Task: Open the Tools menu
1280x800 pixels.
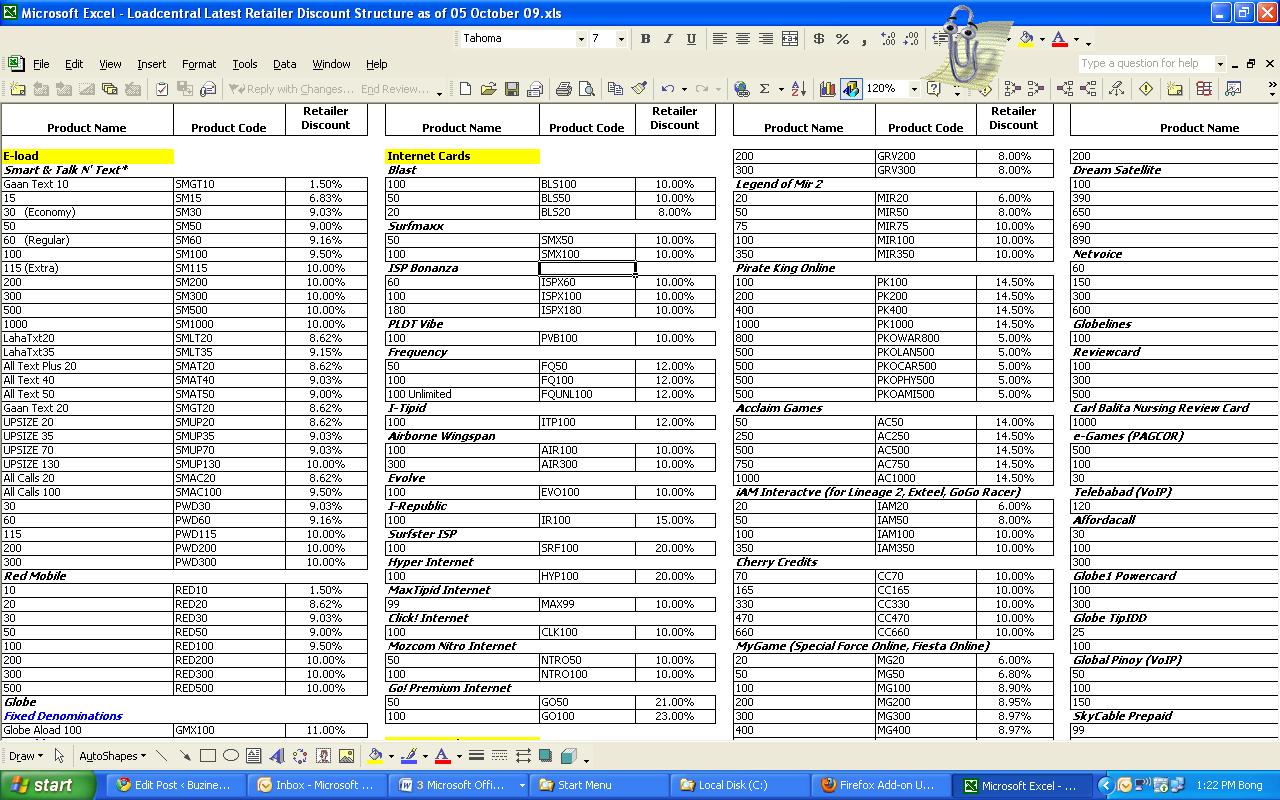Action: point(245,64)
